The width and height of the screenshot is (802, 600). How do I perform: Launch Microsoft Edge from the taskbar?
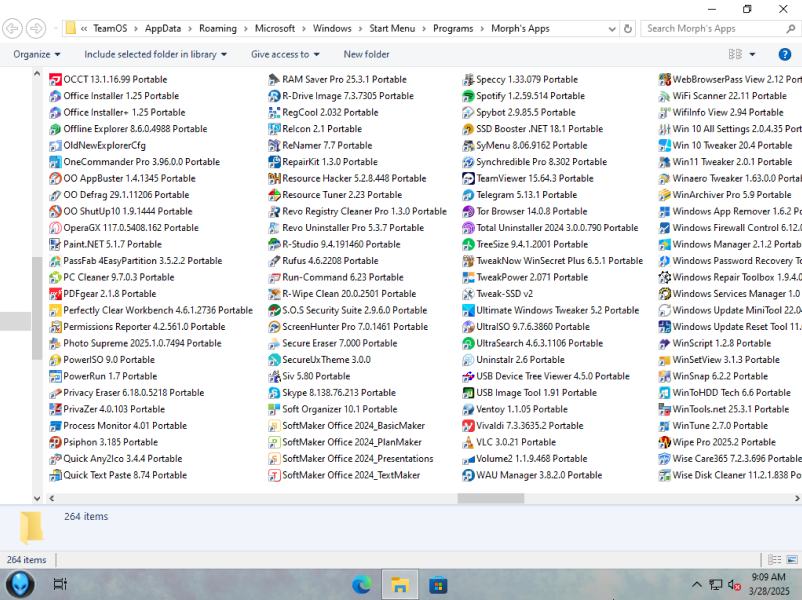pyautogui.click(x=362, y=584)
